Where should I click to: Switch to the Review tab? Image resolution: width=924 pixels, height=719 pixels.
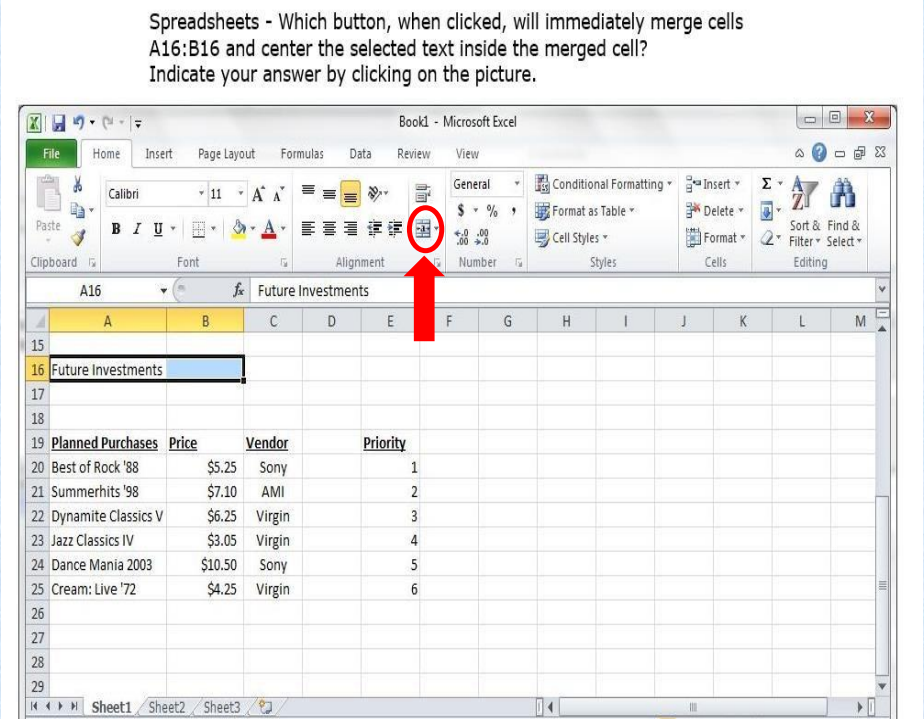coord(413,154)
